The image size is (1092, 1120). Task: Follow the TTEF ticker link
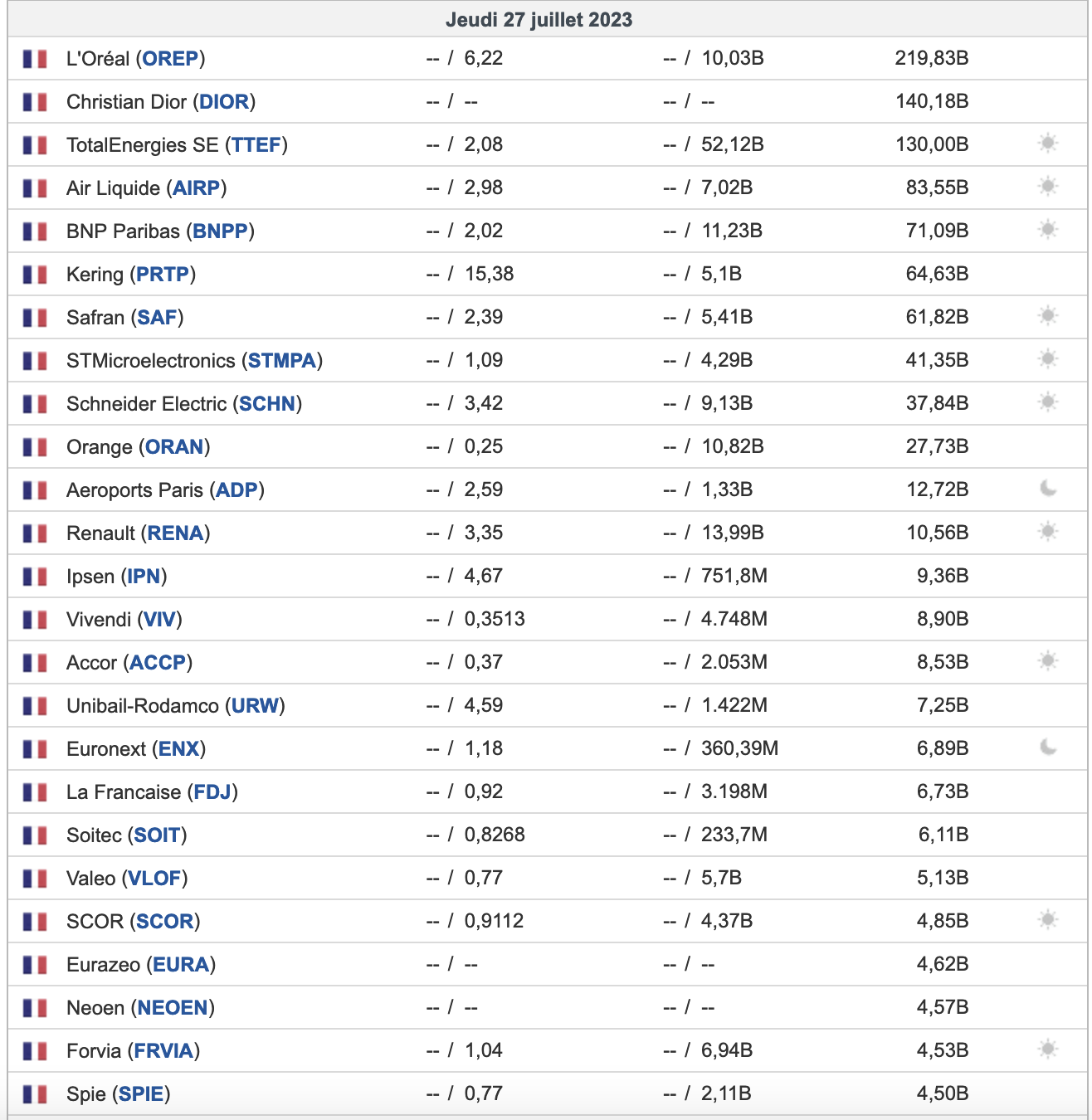click(256, 145)
